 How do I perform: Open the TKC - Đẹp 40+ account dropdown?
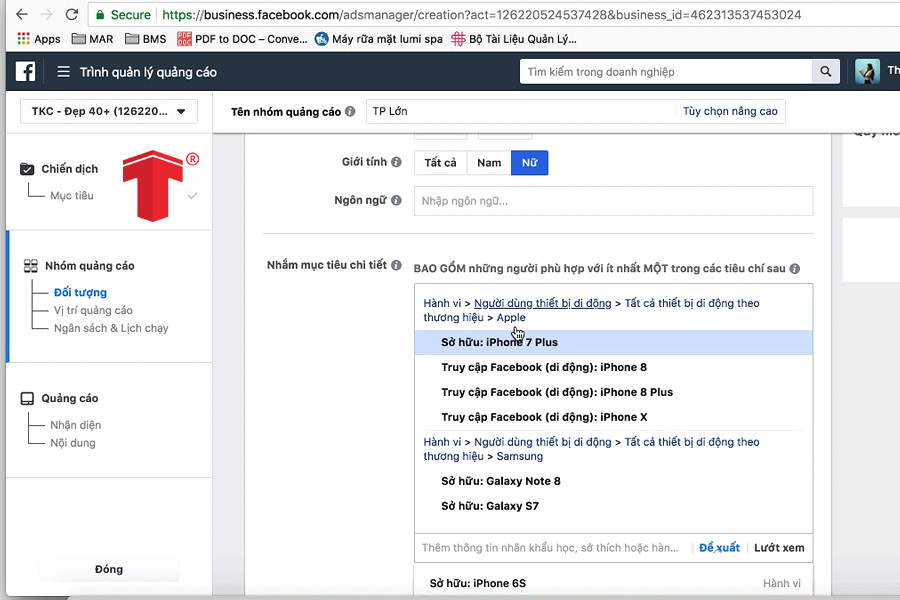[108, 111]
